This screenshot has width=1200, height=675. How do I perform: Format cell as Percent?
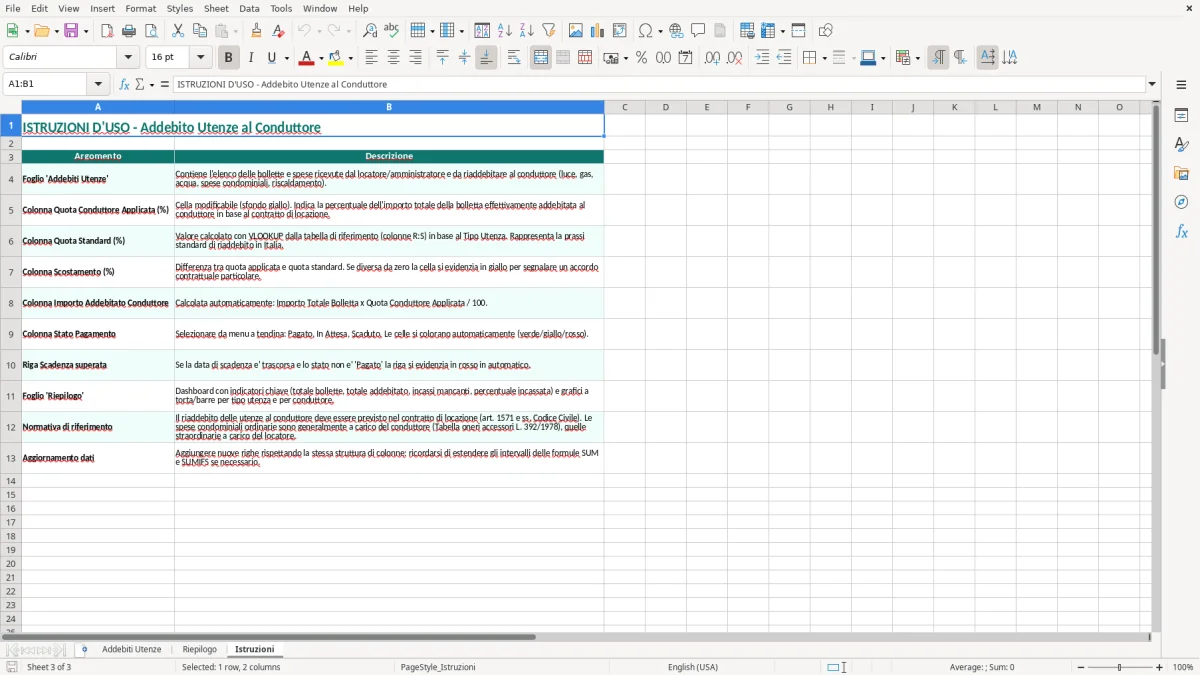[642, 58]
